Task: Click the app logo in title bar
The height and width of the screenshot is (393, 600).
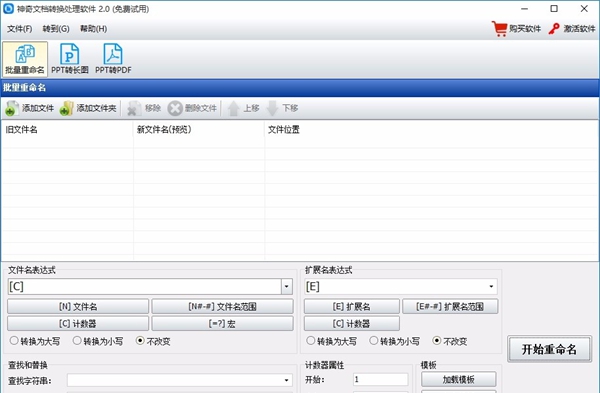Action: pyautogui.click(x=8, y=8)
